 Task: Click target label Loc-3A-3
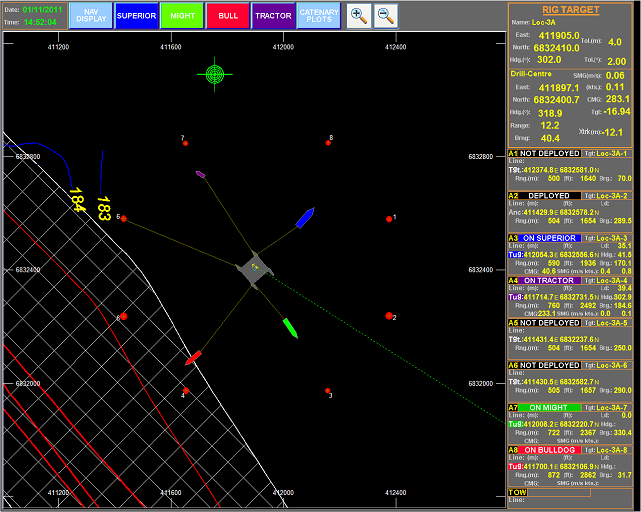(612, 238)
